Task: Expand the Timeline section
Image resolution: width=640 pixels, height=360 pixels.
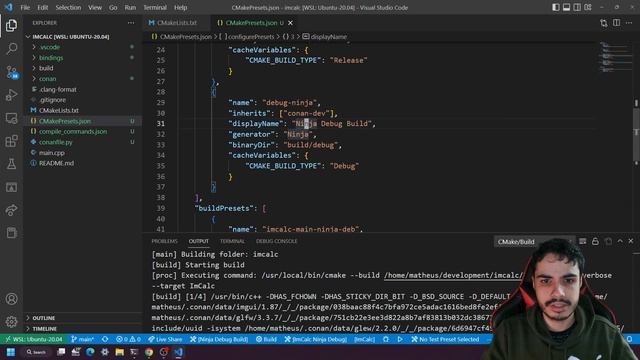Action: 44,329
